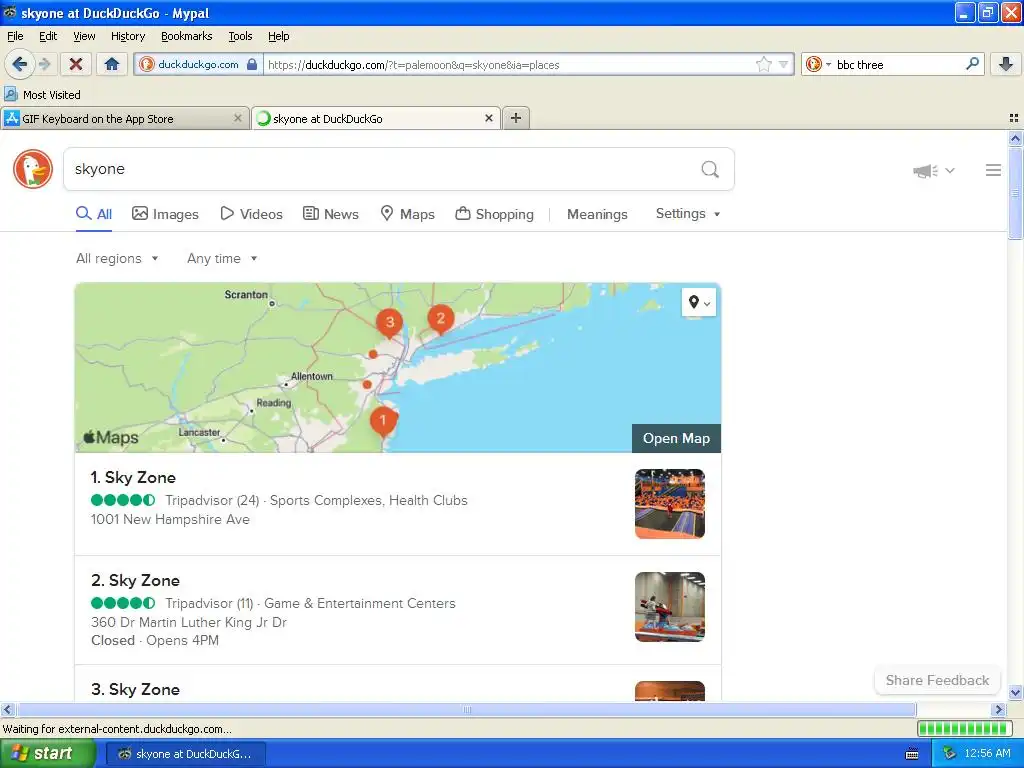Open the Help menu
1024x768 pixels.
pos(278,36)
